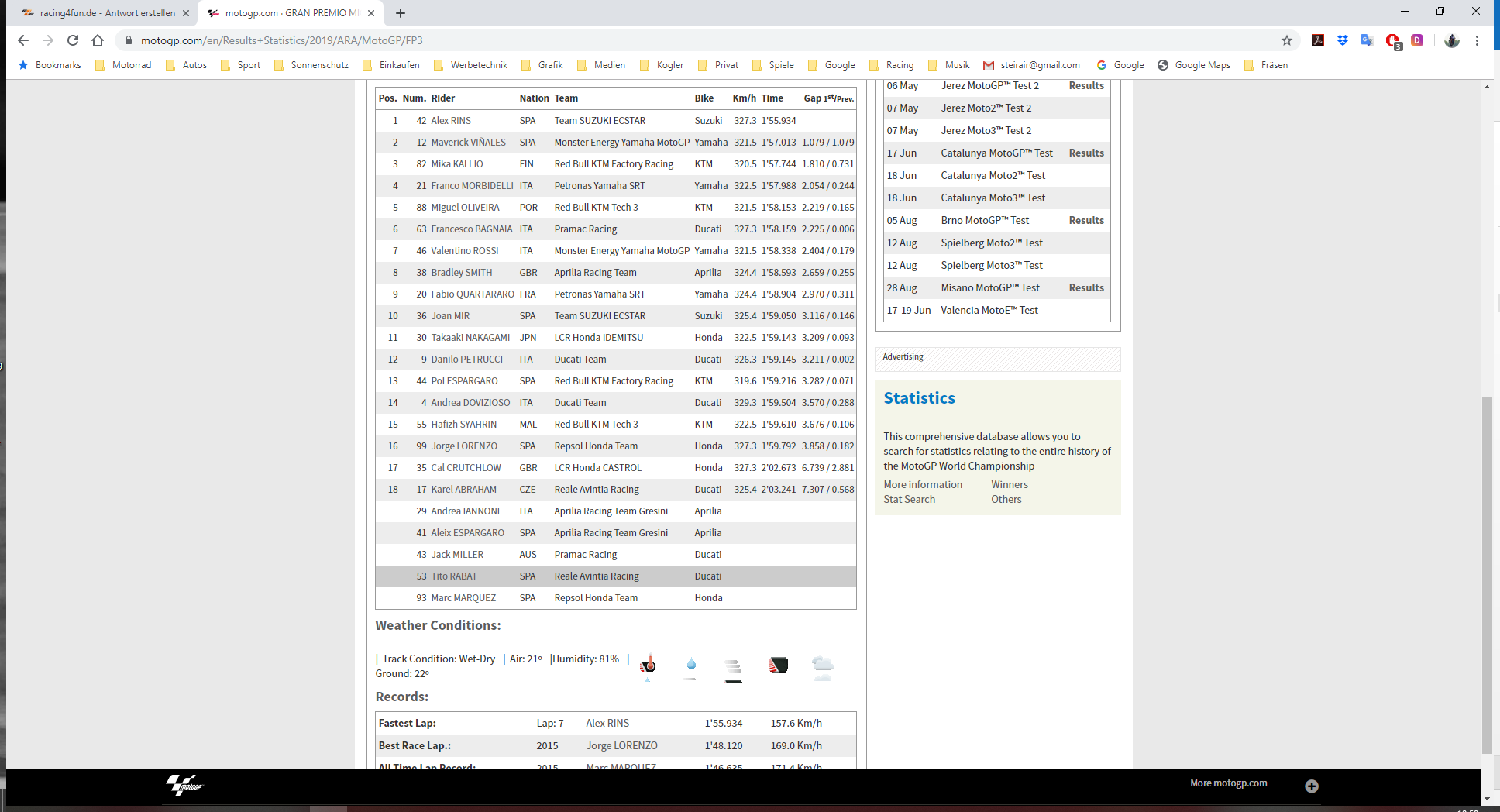Bookmark this page with the star icon
This screenshot has width=1500, height=812.
[1287, 40]
